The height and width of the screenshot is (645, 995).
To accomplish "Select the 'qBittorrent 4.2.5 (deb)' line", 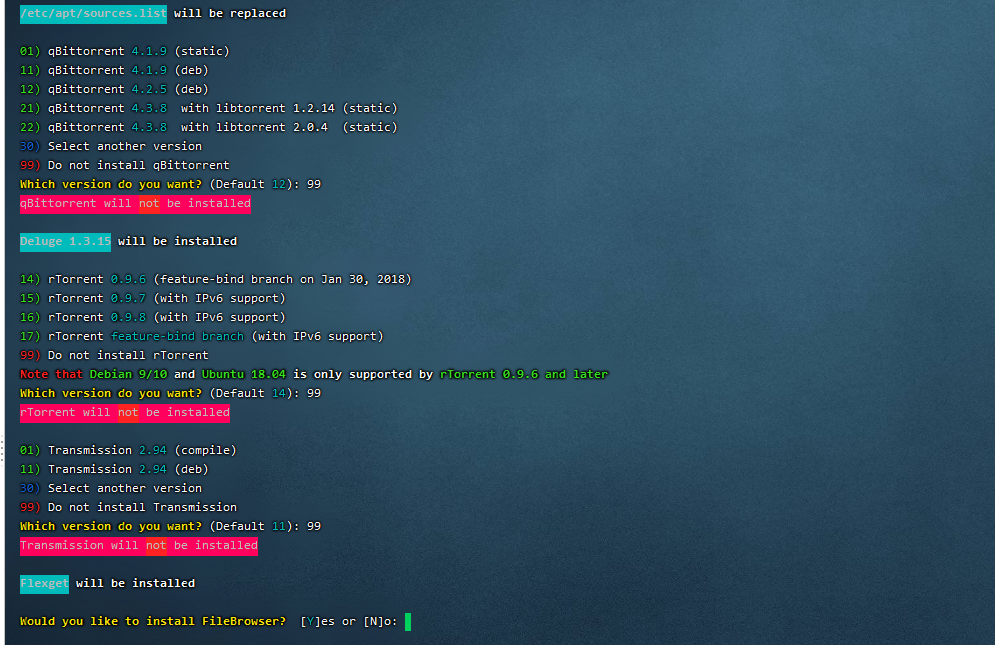I will (x=114, y=90).
